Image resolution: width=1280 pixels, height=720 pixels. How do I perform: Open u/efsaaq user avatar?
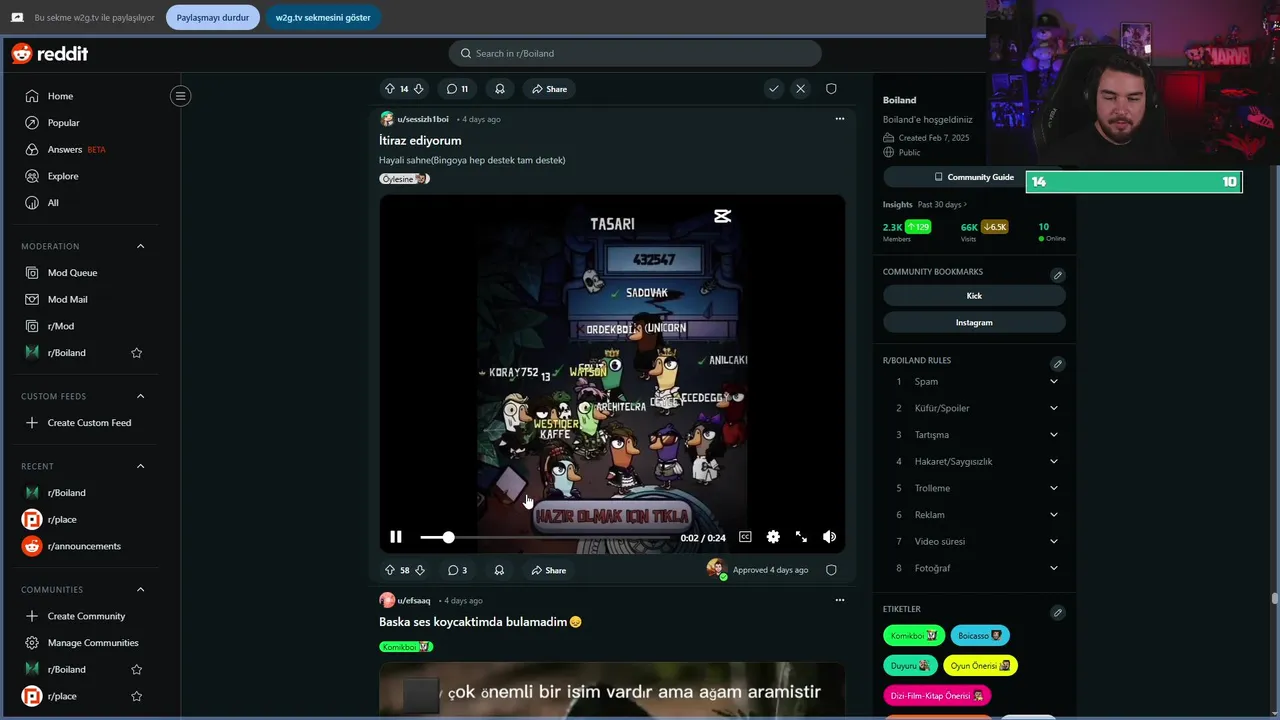(x=387, y=600)
